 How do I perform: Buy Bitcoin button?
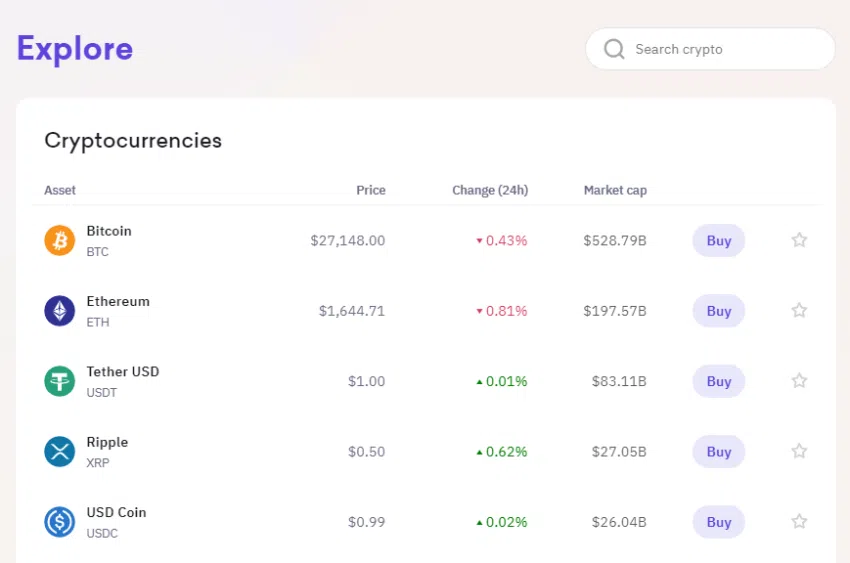[x=719, y=241]
